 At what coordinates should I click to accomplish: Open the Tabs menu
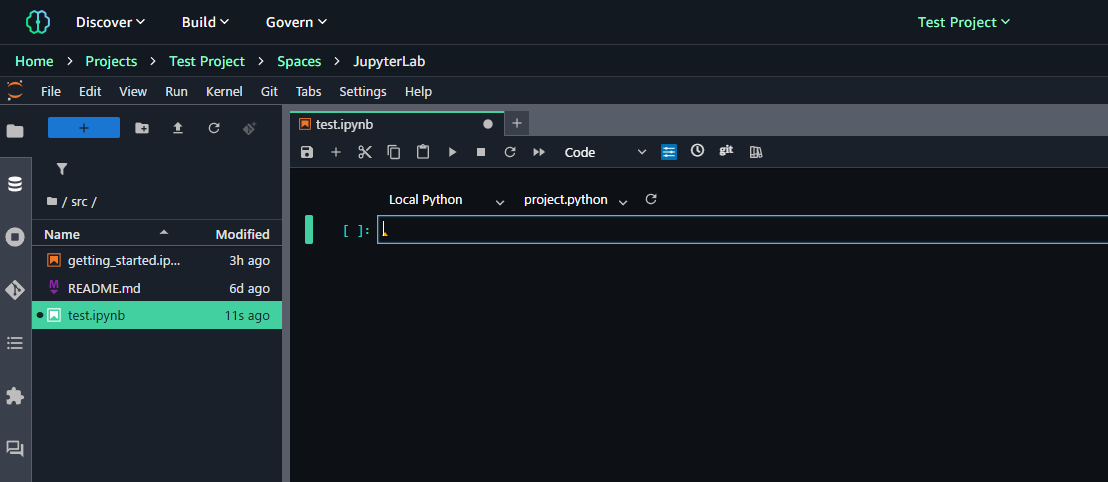click(x=308, y=92)
